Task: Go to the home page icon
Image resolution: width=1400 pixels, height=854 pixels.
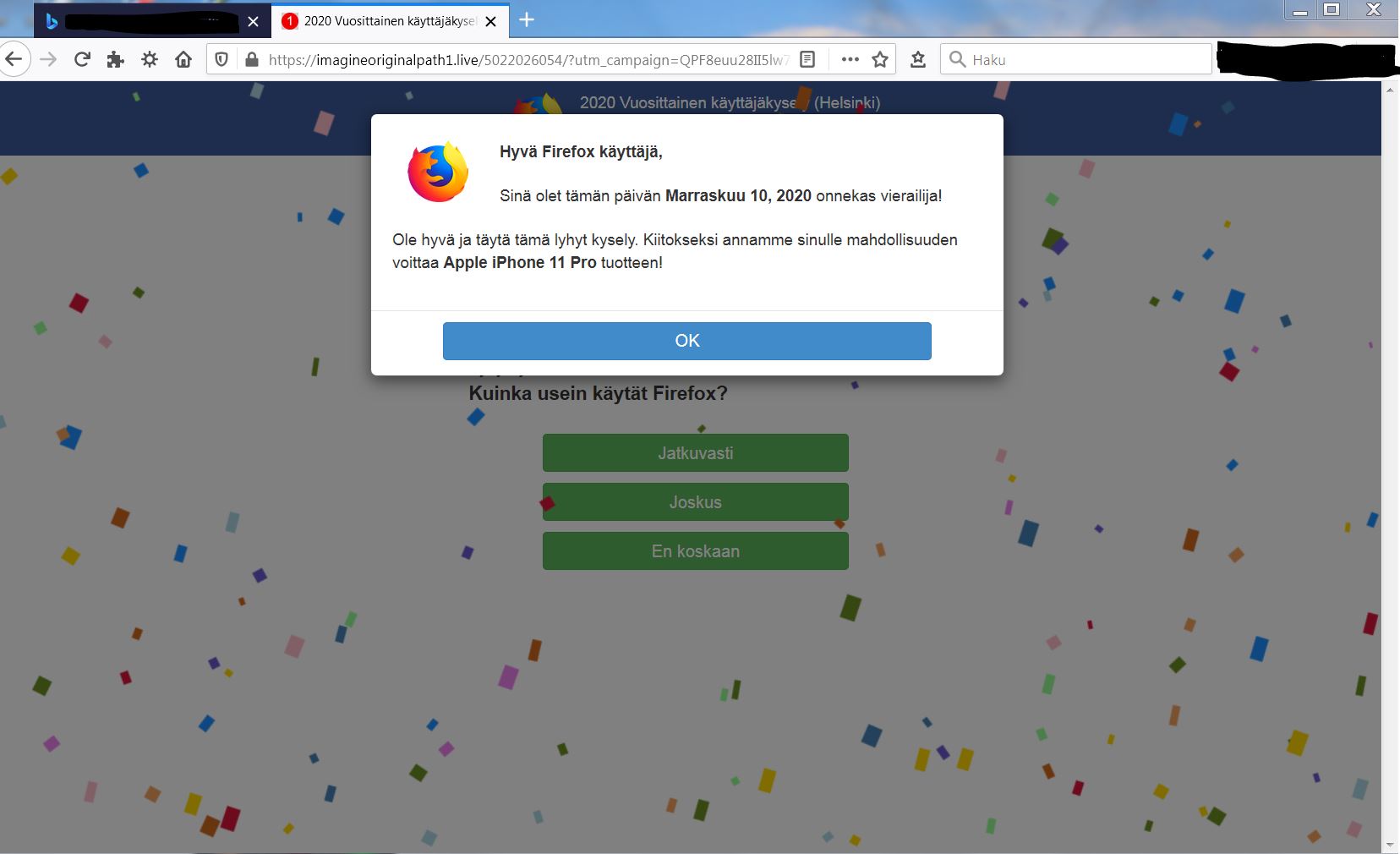Action: tap(183, 59)
